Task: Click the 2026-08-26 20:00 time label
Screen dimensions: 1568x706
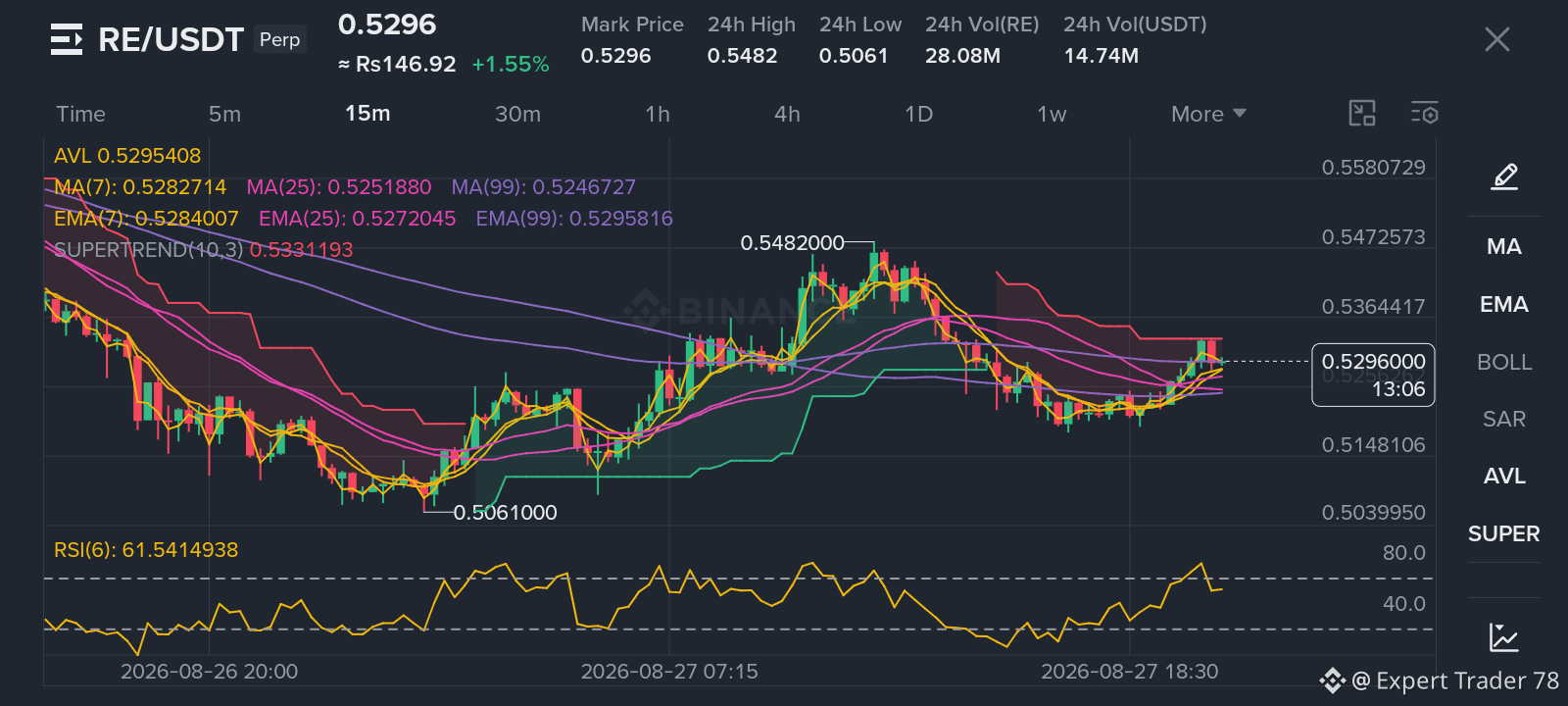Action: click(x=209, y=672)
